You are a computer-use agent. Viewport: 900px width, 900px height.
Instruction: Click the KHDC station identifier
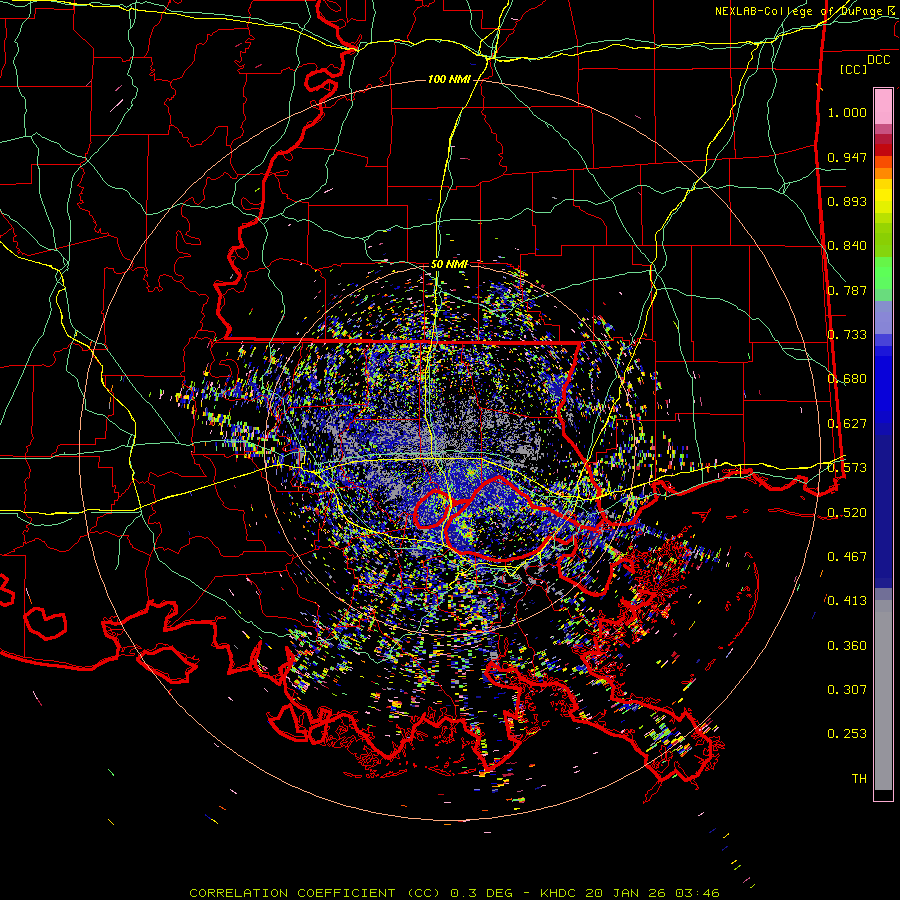click(560, 893)
